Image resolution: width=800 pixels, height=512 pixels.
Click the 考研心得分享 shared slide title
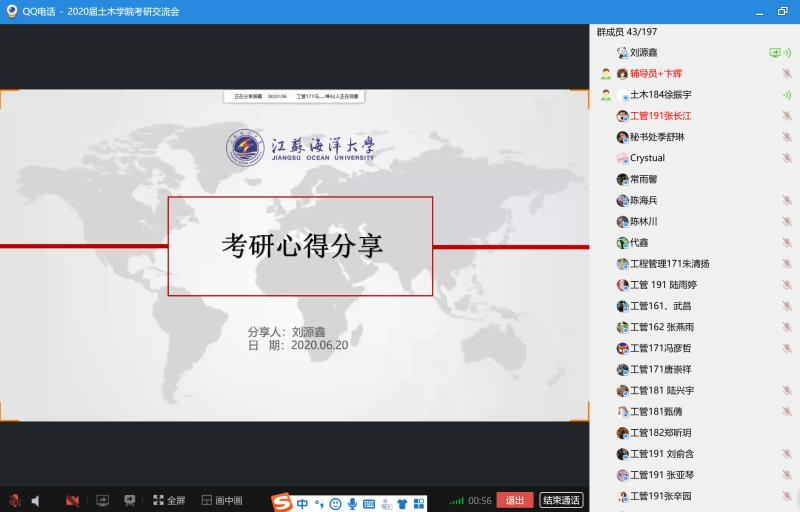[x=301, y=246]
